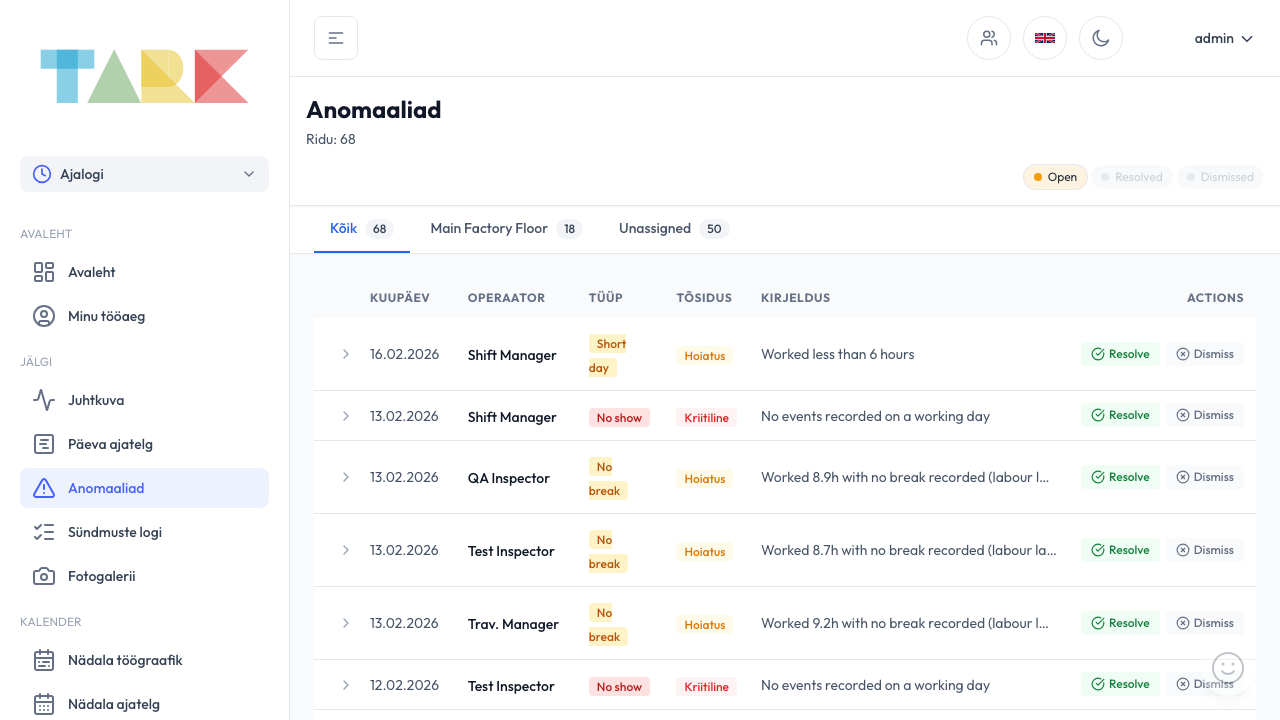This screenshot has width=1280, height=720.
Task: Open Avaleht dashboard from sidebar
Action: click(91, 272)
